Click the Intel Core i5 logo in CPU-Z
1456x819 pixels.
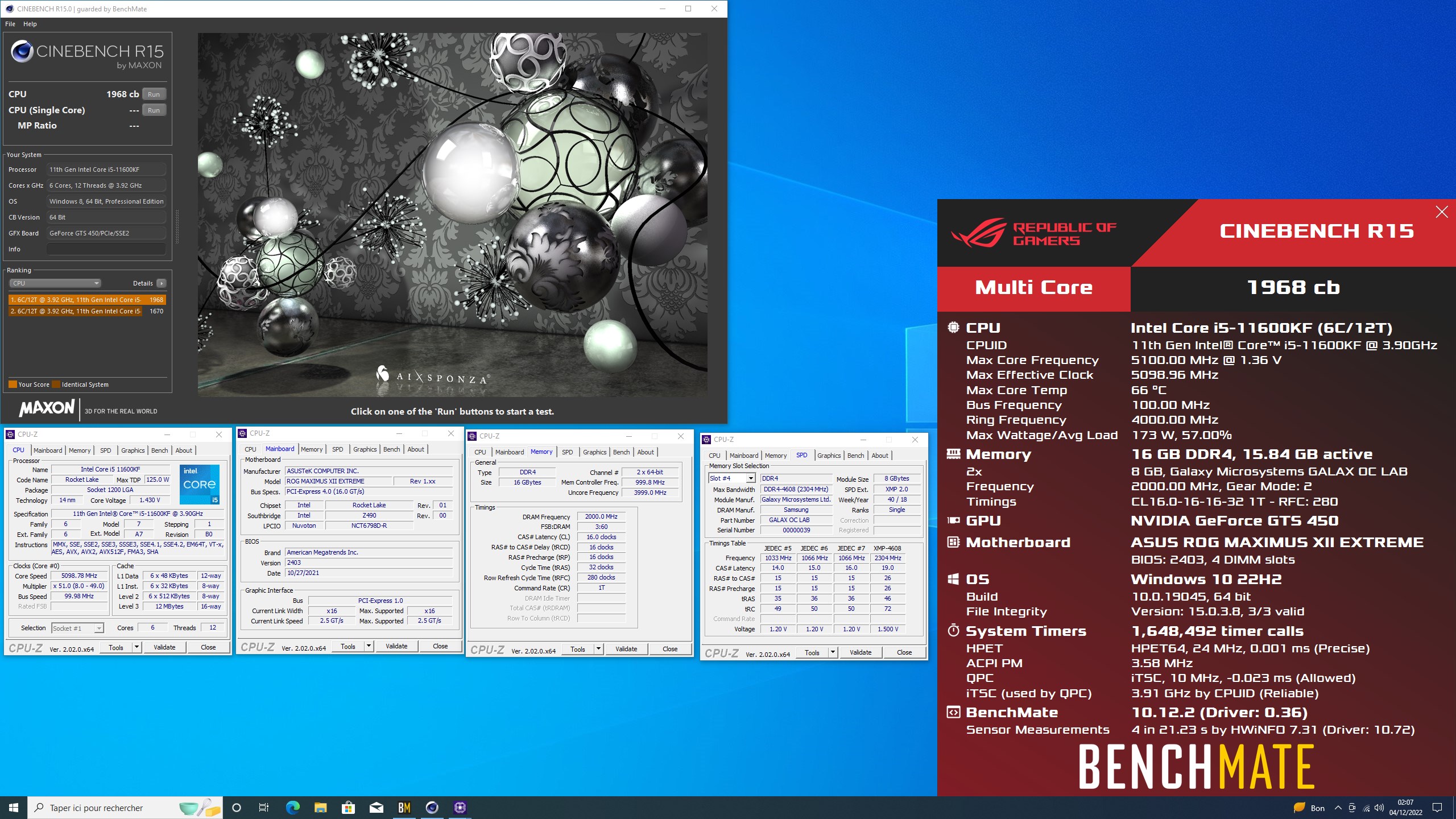(200, 485)
